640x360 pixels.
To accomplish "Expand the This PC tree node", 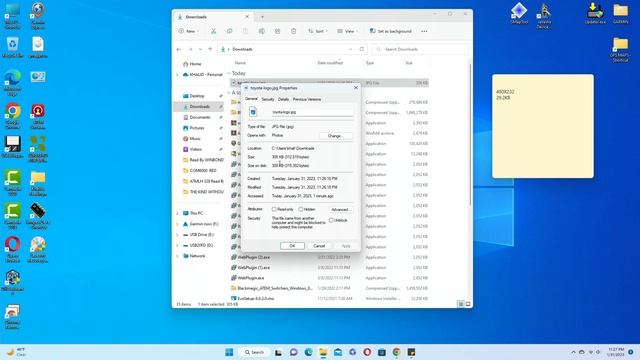I will tap(177, 213).
